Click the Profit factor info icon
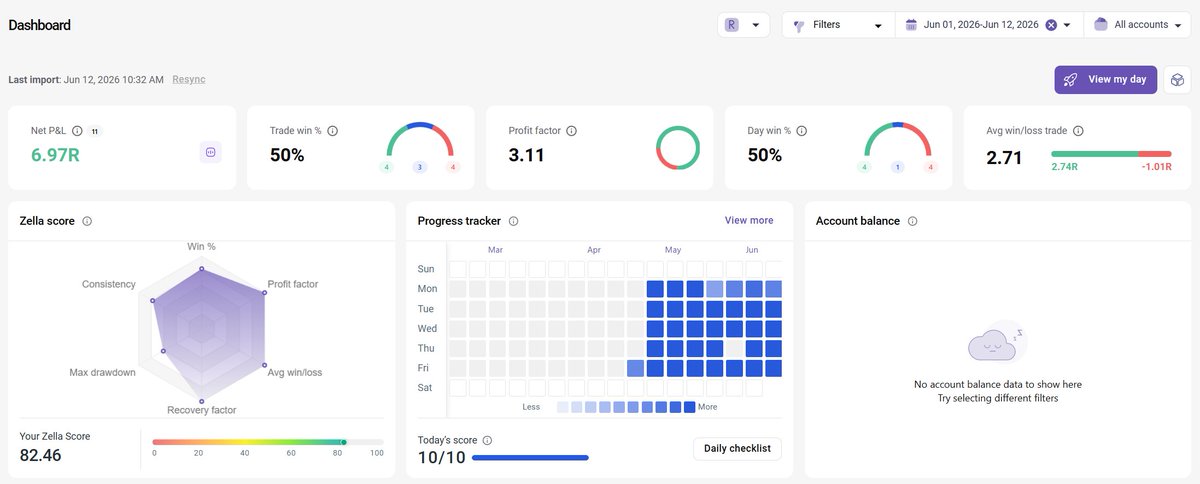Screen dimensions: 1200x484 tap(571, 131)
